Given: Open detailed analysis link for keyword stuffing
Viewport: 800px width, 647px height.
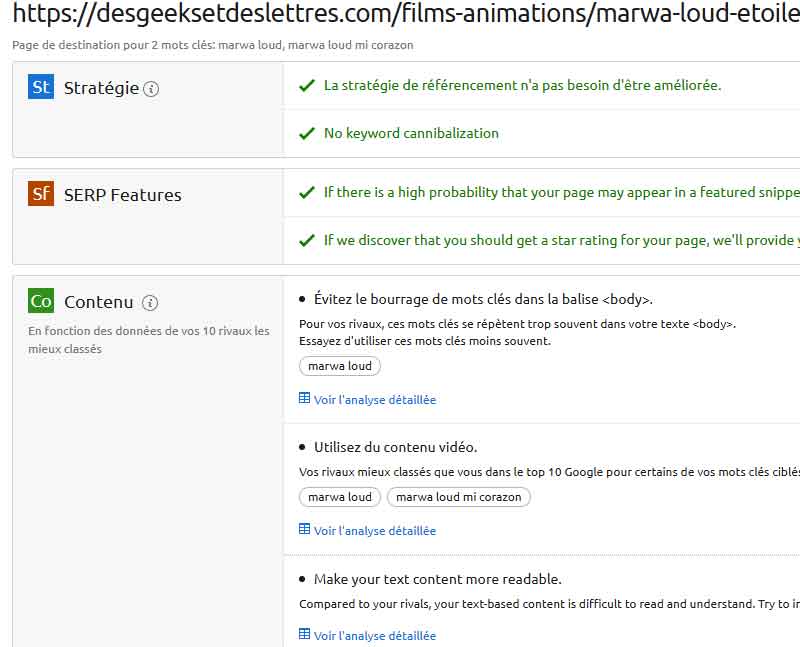Looking at the screenshot, I should tap(375, 400).
